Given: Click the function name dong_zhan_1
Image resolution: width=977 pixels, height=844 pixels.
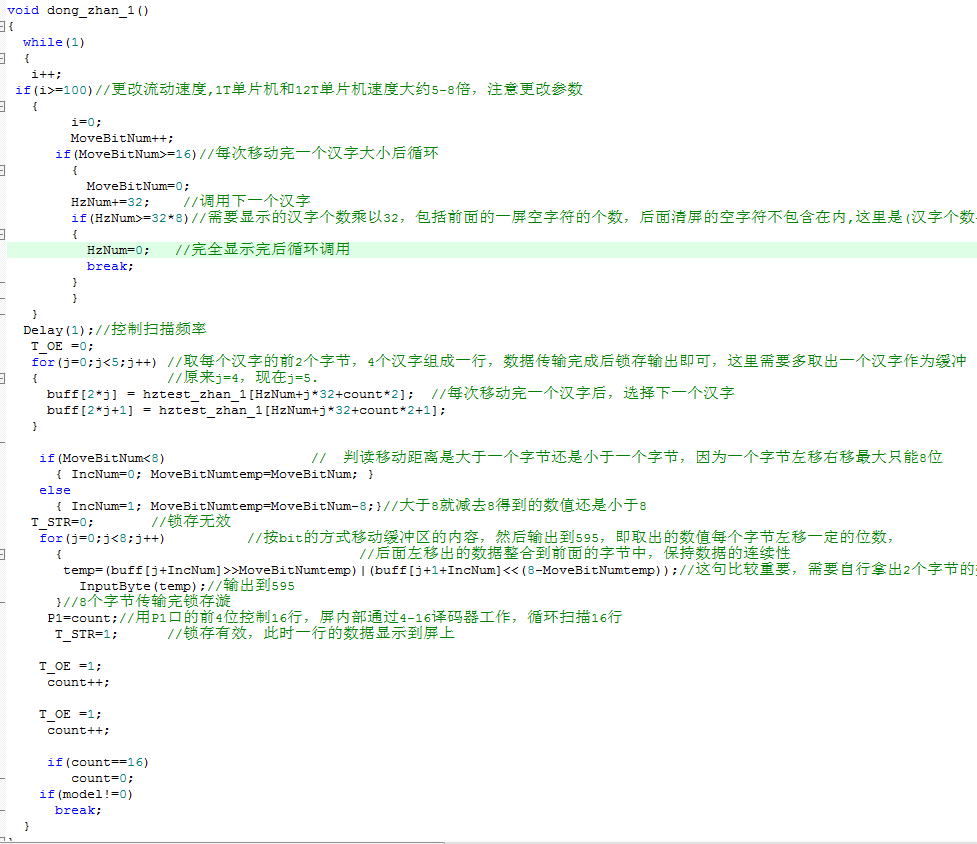Looking at the screenshot, I should [x=90, y=11].
